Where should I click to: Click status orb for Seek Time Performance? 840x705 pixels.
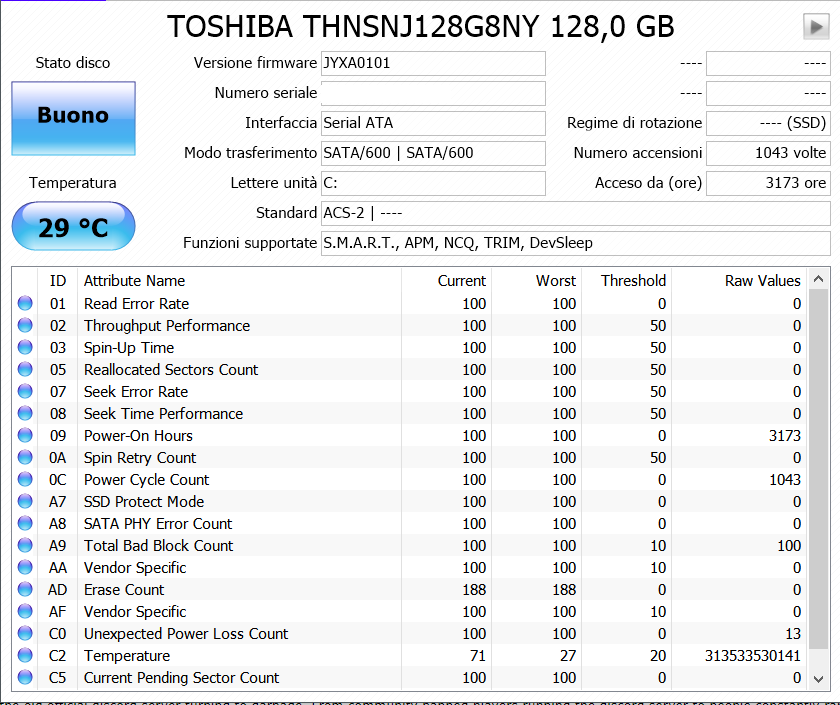[25, 413]
